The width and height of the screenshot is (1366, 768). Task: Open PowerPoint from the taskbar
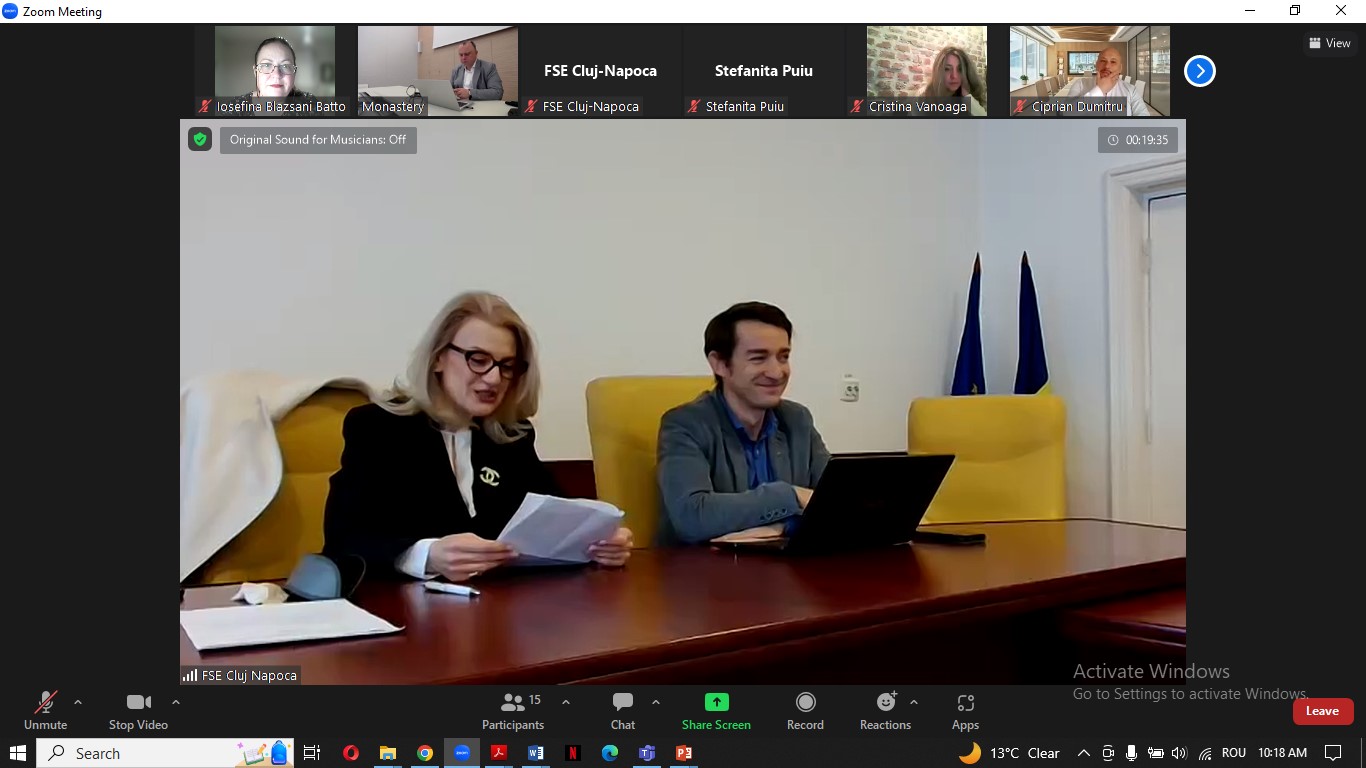[x=684, y=753]
